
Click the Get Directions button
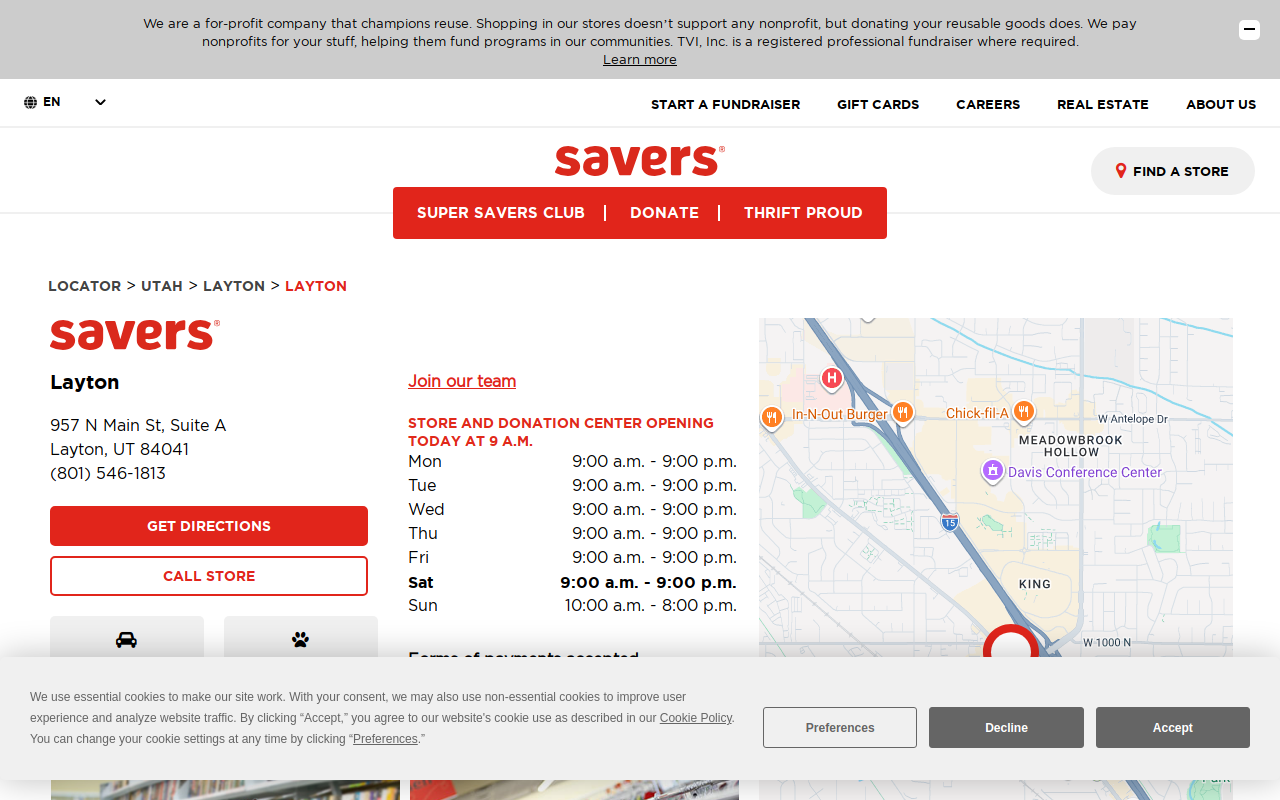[x=209, y=526]
